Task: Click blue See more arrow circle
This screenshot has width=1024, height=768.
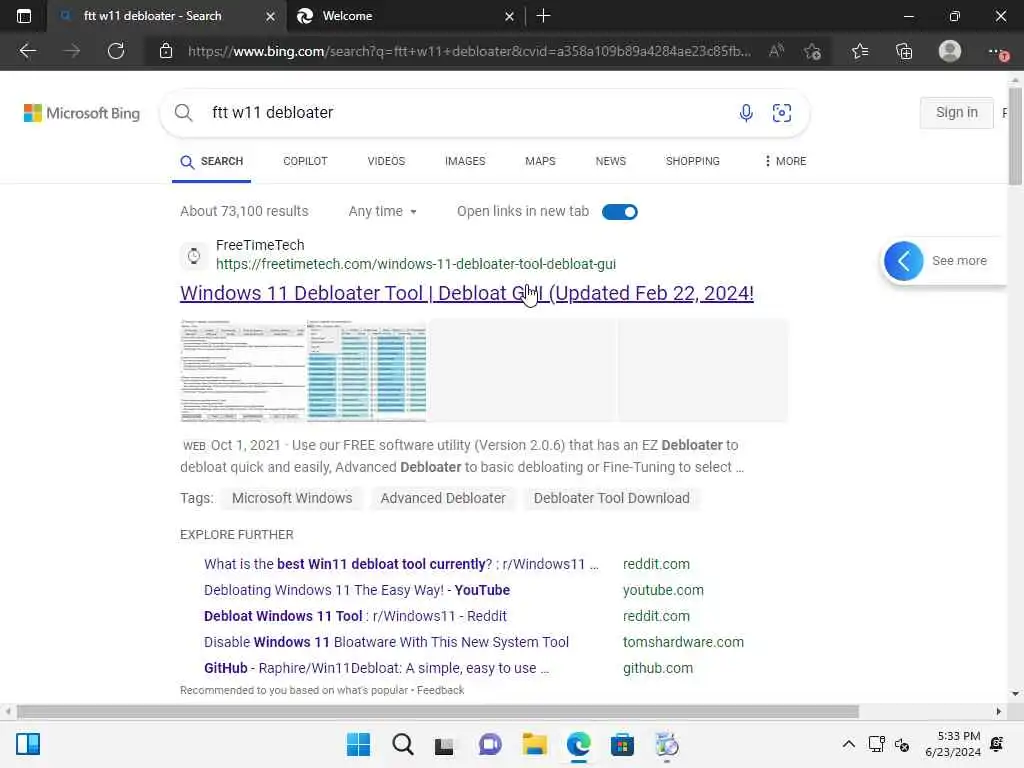Action: [904, 261]
